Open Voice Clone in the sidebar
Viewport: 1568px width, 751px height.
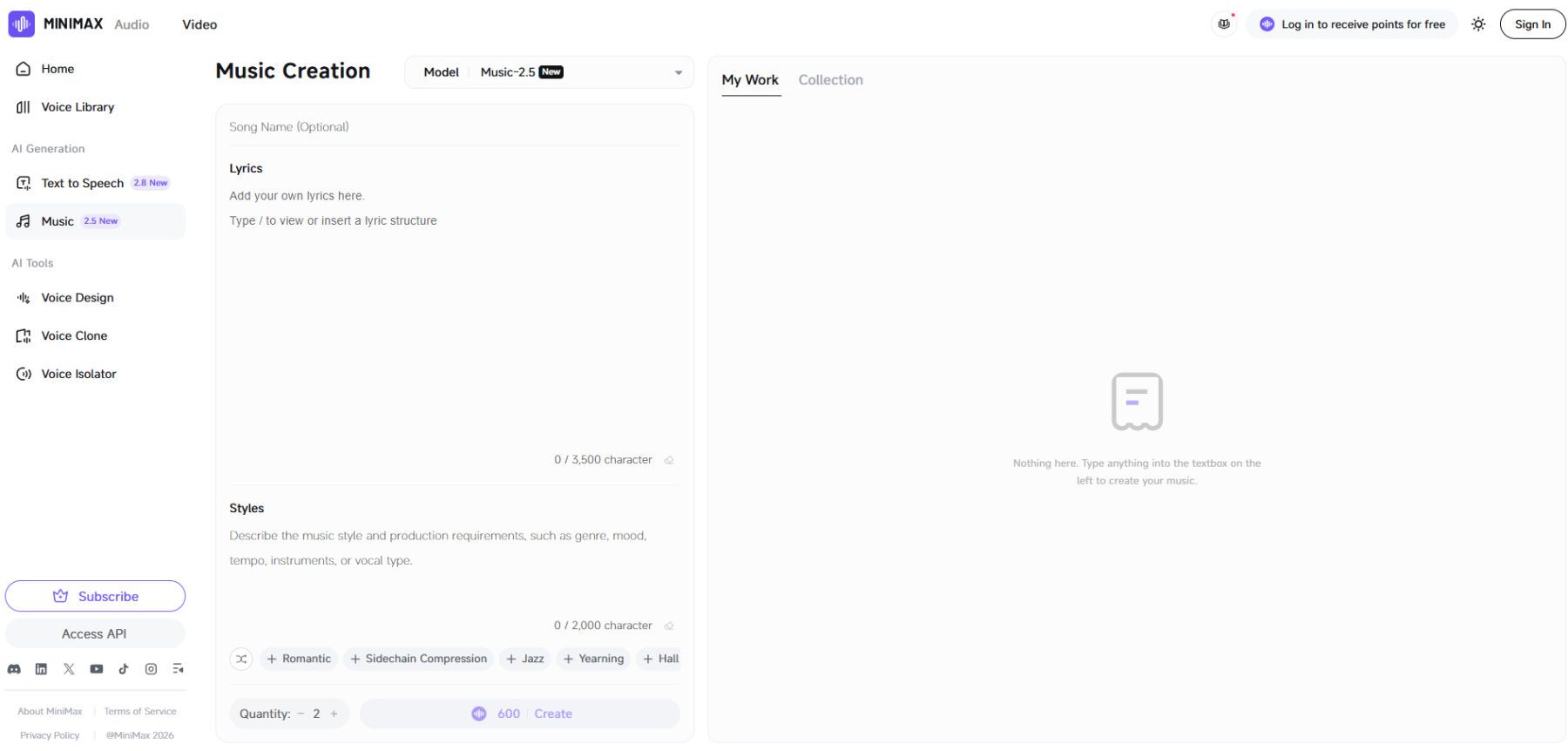pos(74,335)
